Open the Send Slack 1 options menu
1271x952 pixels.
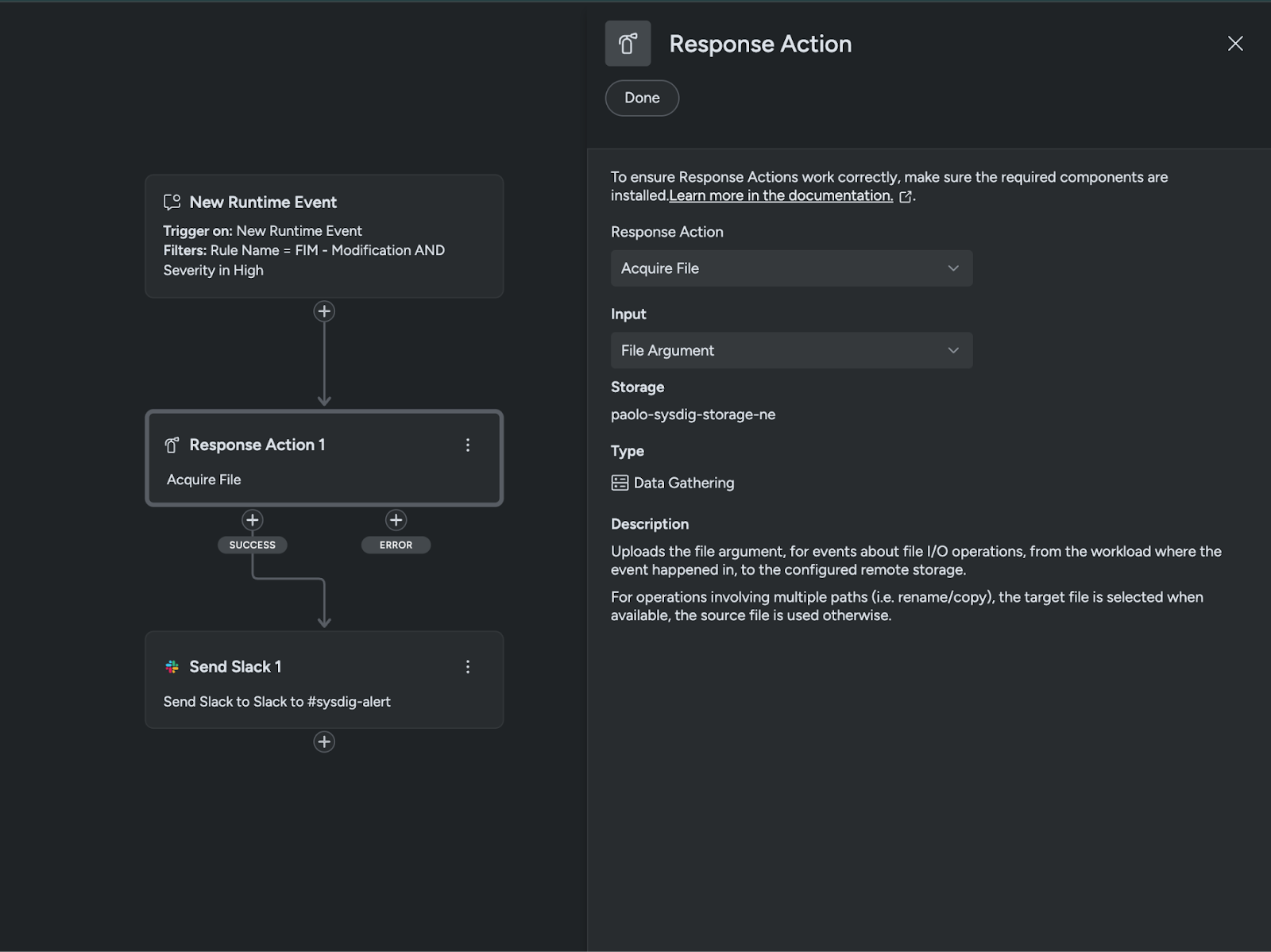pyautogui.click(x=468, y=667)
